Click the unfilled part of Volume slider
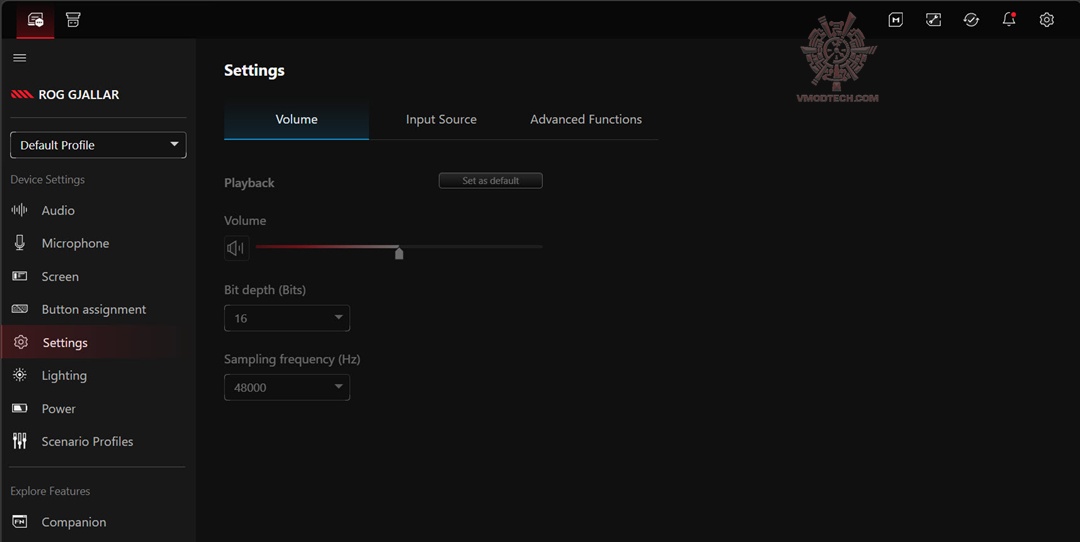Image resolution: width=1080 pixels, height=542 pixels. [x=471, y=247]
